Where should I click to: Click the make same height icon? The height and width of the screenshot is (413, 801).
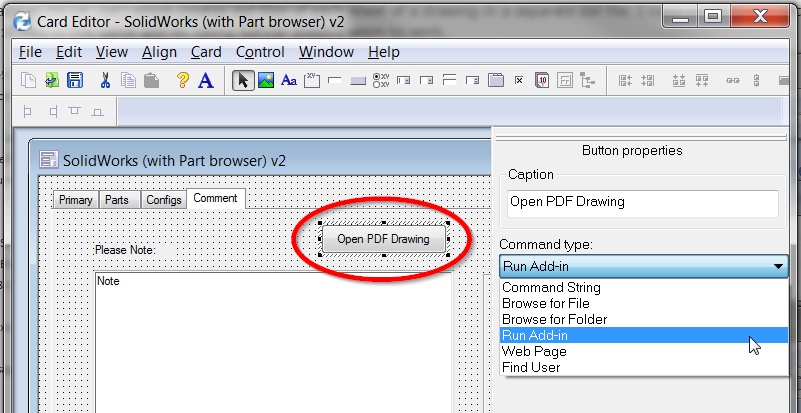(757, 80)
